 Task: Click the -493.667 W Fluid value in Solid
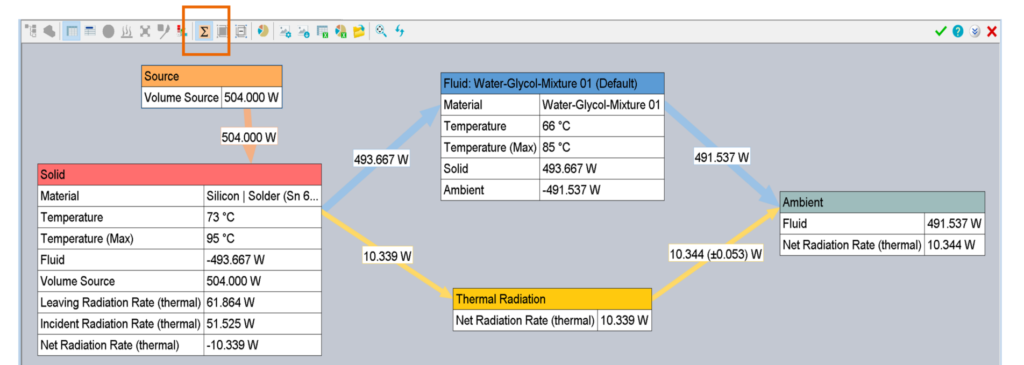tap(263, 260)
